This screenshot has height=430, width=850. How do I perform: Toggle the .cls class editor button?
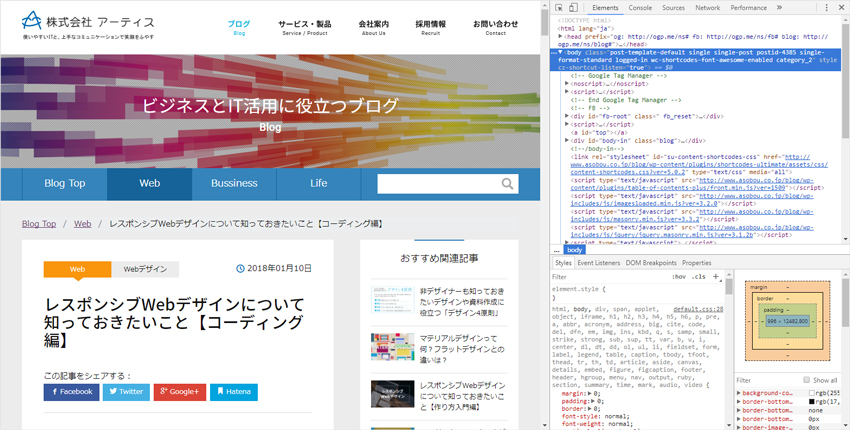[x=700, y=277]
